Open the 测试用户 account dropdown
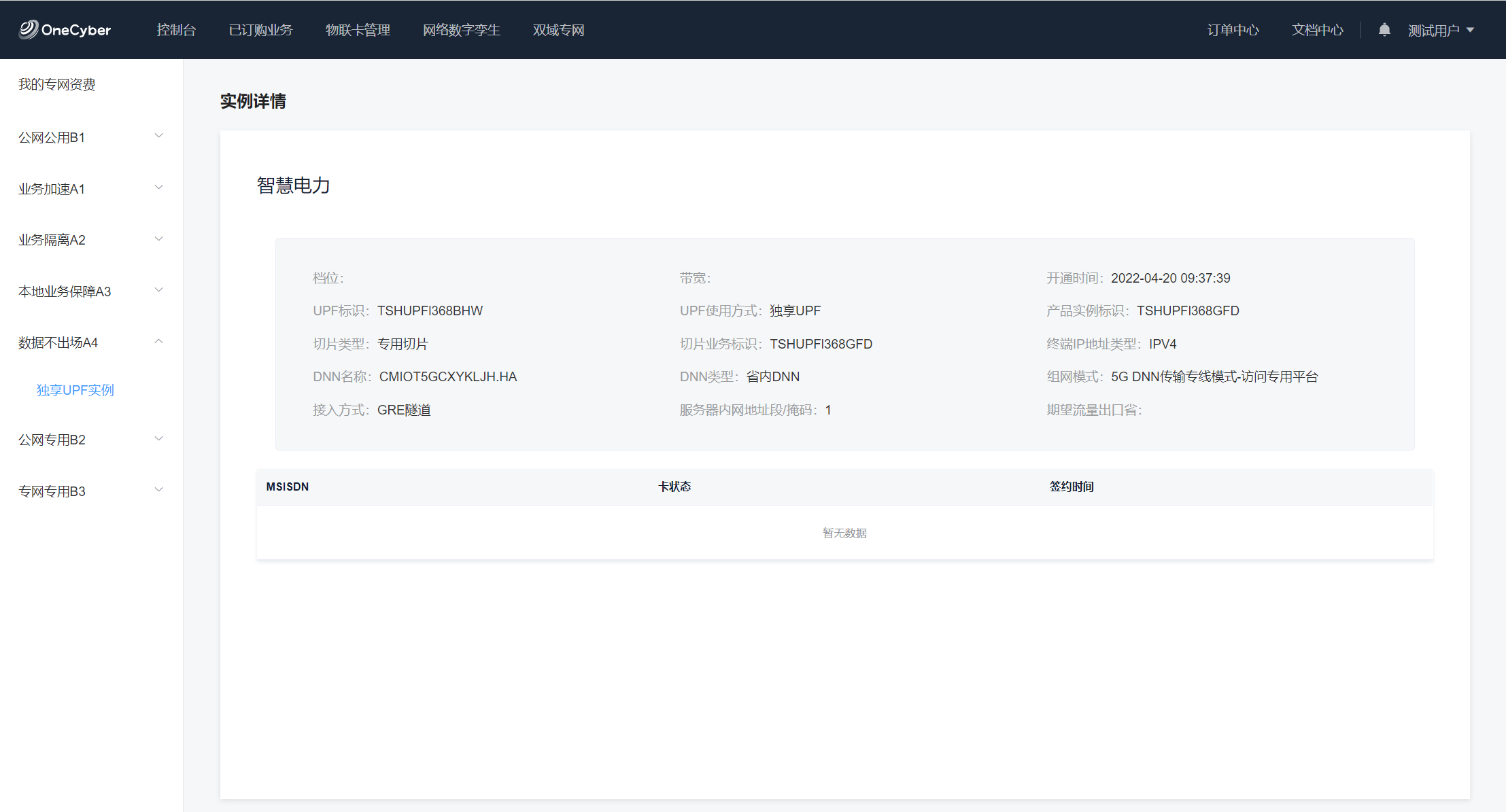Image resolution: width=1506 pixels, height=812 pixels. tap(1440, 31)
